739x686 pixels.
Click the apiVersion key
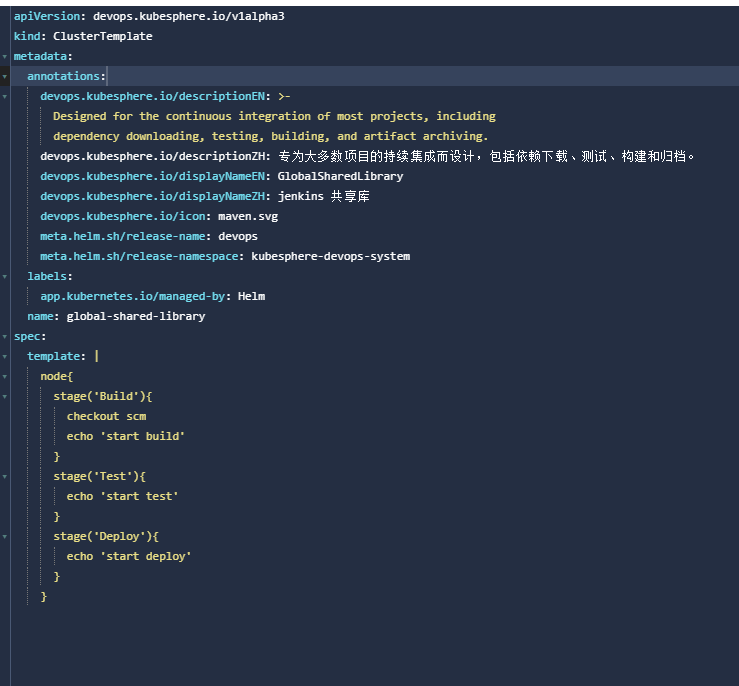coord(47,16)
